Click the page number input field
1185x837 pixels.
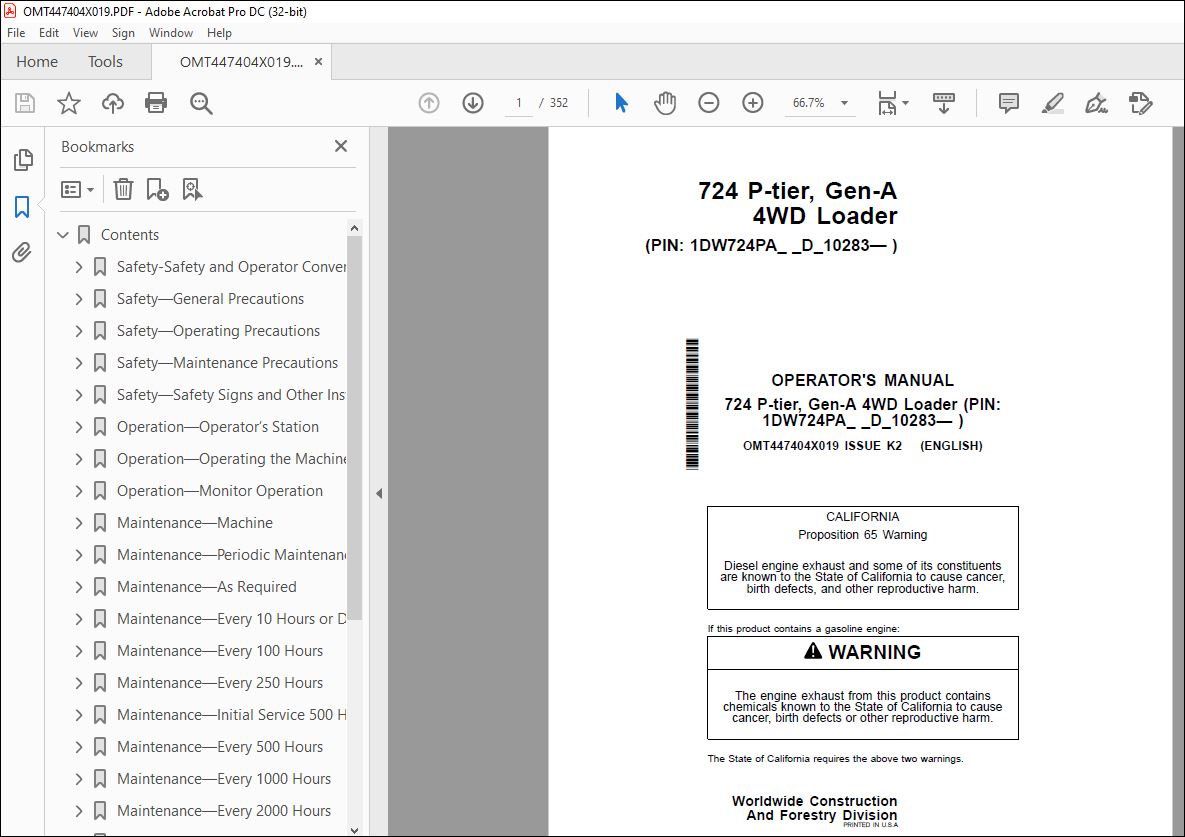click(518, 103)
